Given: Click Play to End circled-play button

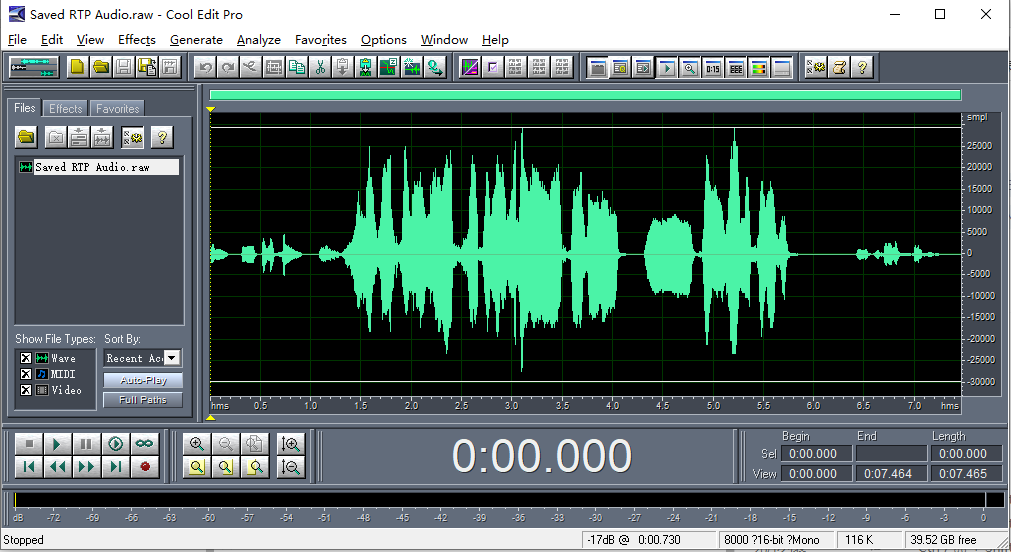Looking at the screenshot, I should pos(115,444).
